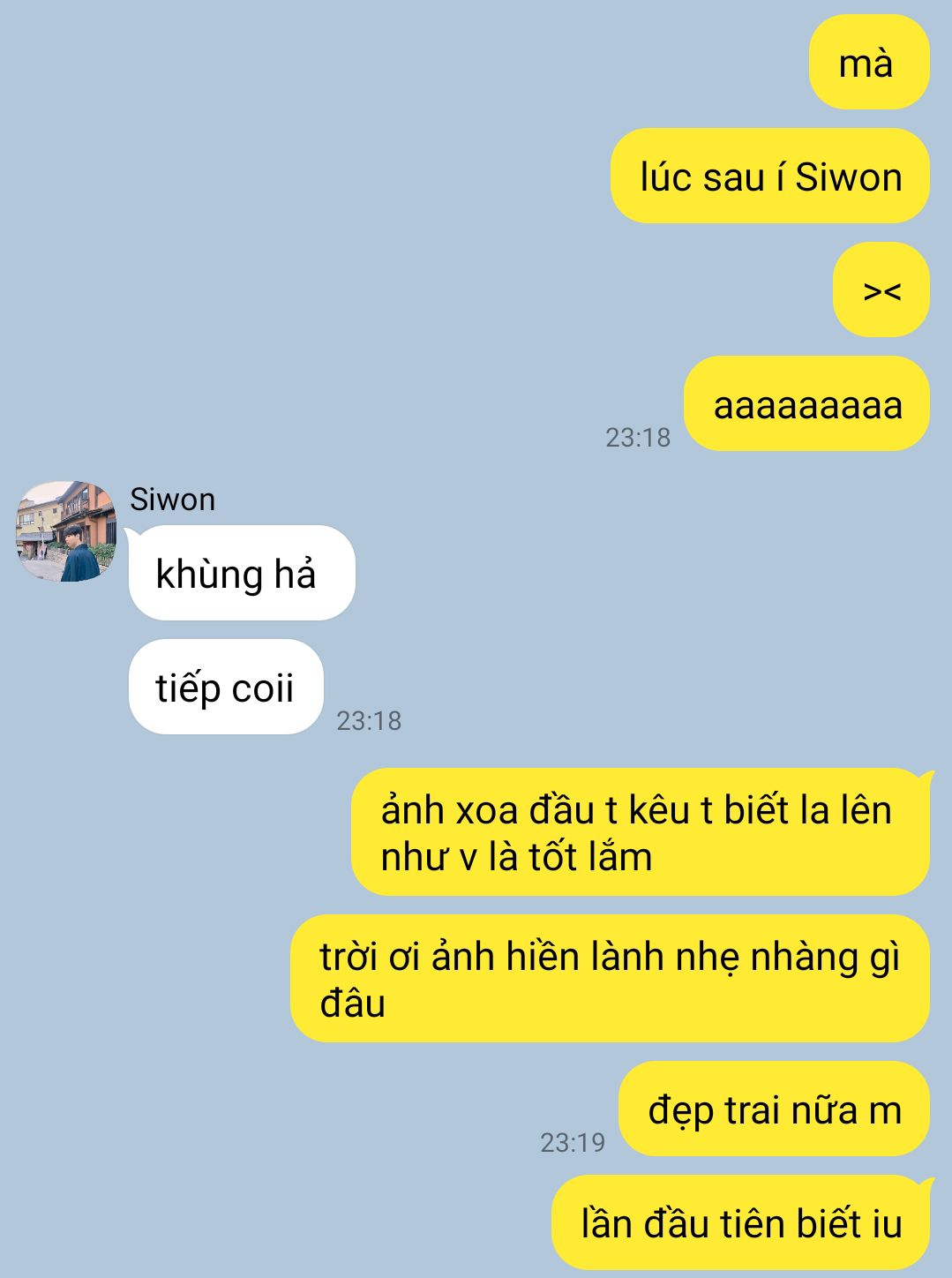This screenshot has width=952, height=1278.
Task: Tap the 'mà' yellow message bubble
Action: point(869,63)
